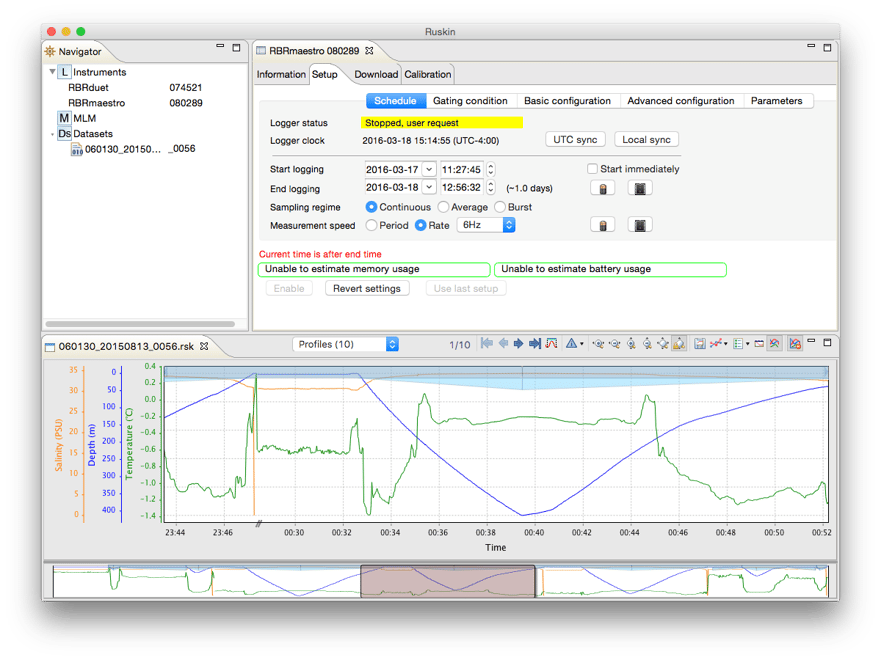The height and width of the screenshot is (660, 881).
Task: Click the save plot icon in toolbar
Action: pyautogui.click(x=700, y=344)
